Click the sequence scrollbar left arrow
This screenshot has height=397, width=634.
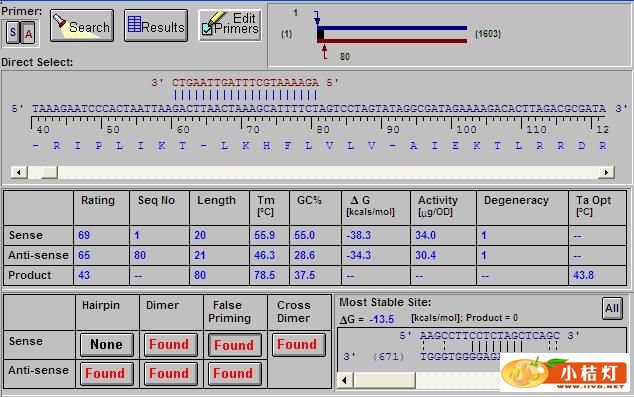(19, 172)
